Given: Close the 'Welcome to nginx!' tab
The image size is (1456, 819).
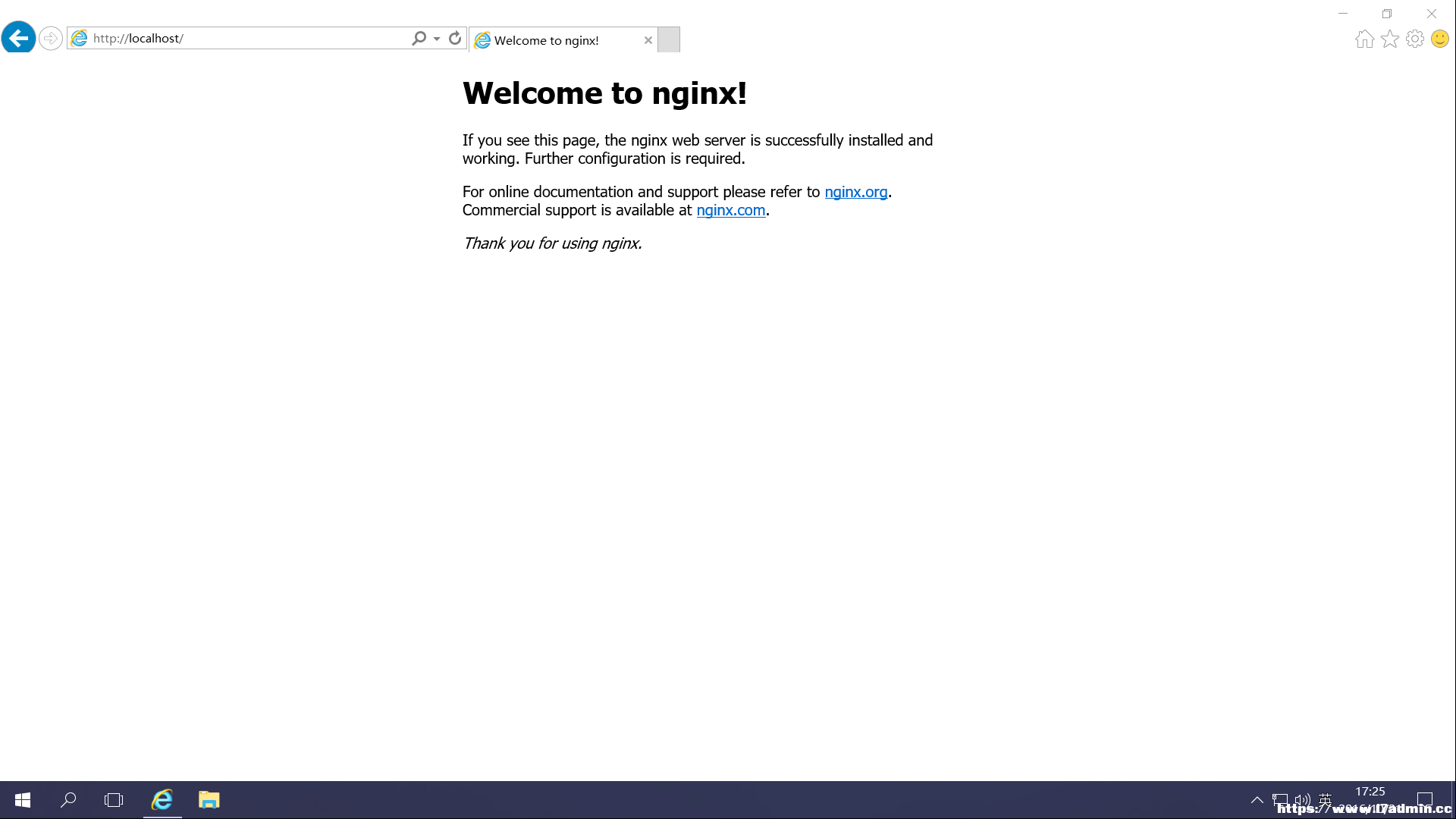Looking at the screenshot, I should coord(648,40).
